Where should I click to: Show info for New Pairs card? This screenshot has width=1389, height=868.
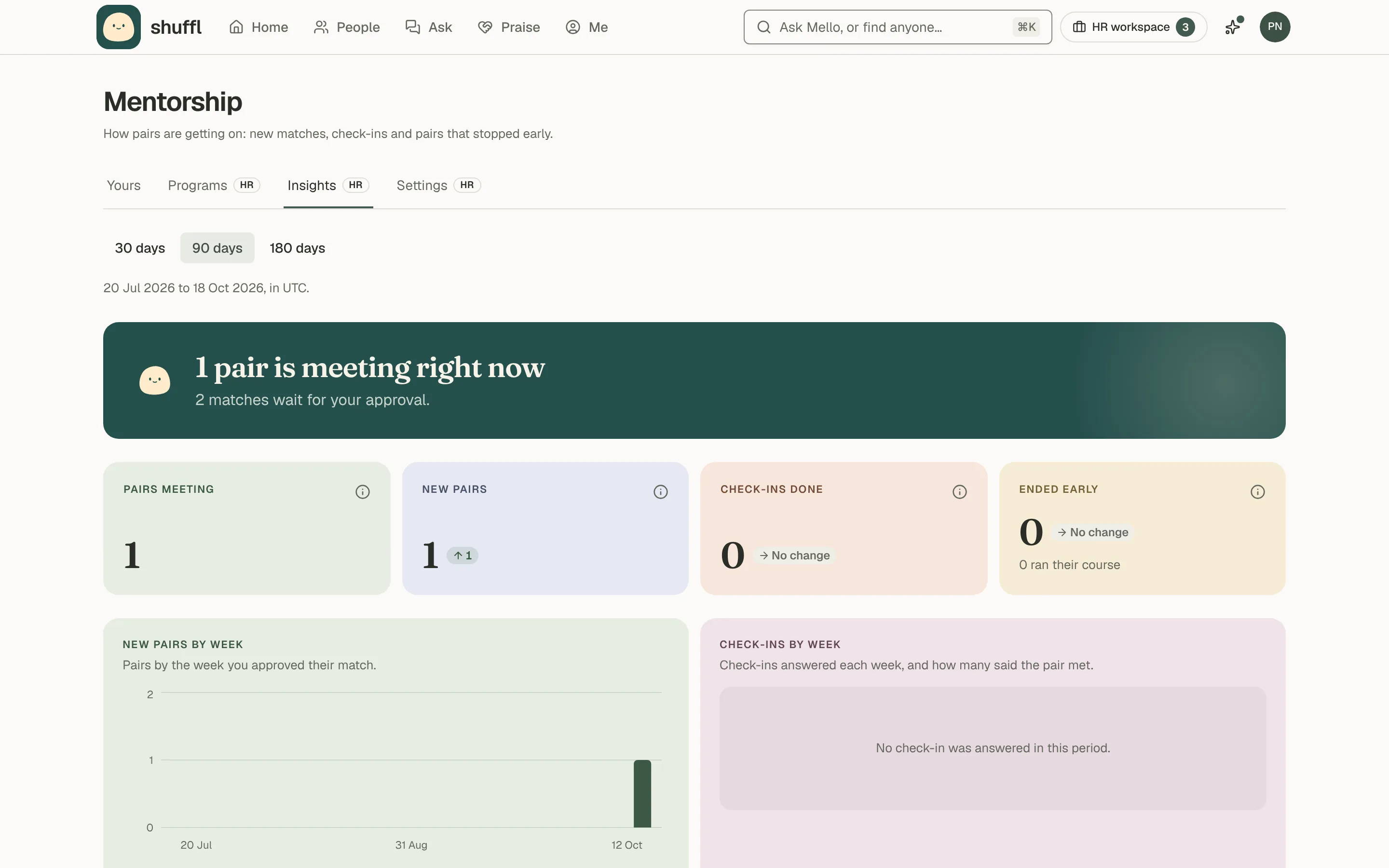[661, 492]
